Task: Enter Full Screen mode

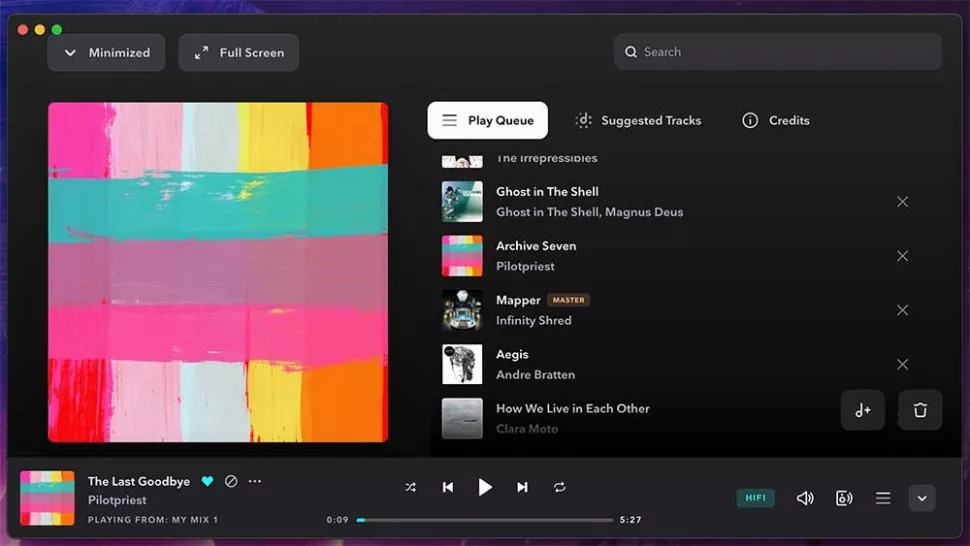Action: pos(239,53)
